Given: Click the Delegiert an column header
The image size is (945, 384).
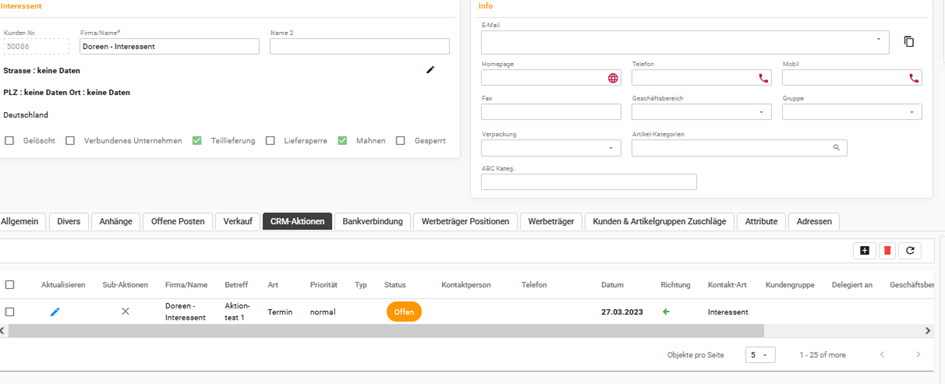Looking at the screenshot, I should [x=852, y=285].
